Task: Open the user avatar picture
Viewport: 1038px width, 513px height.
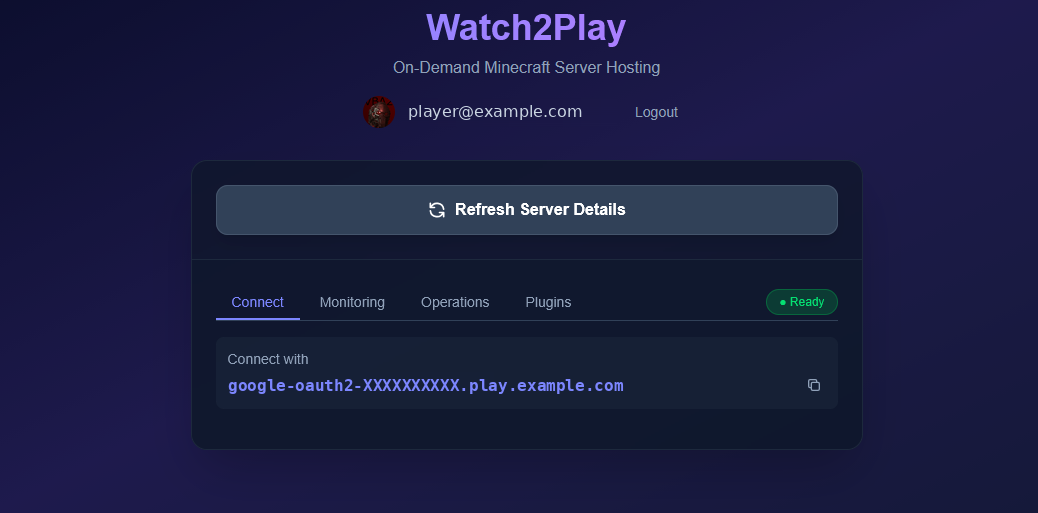Action: (379, 112)
